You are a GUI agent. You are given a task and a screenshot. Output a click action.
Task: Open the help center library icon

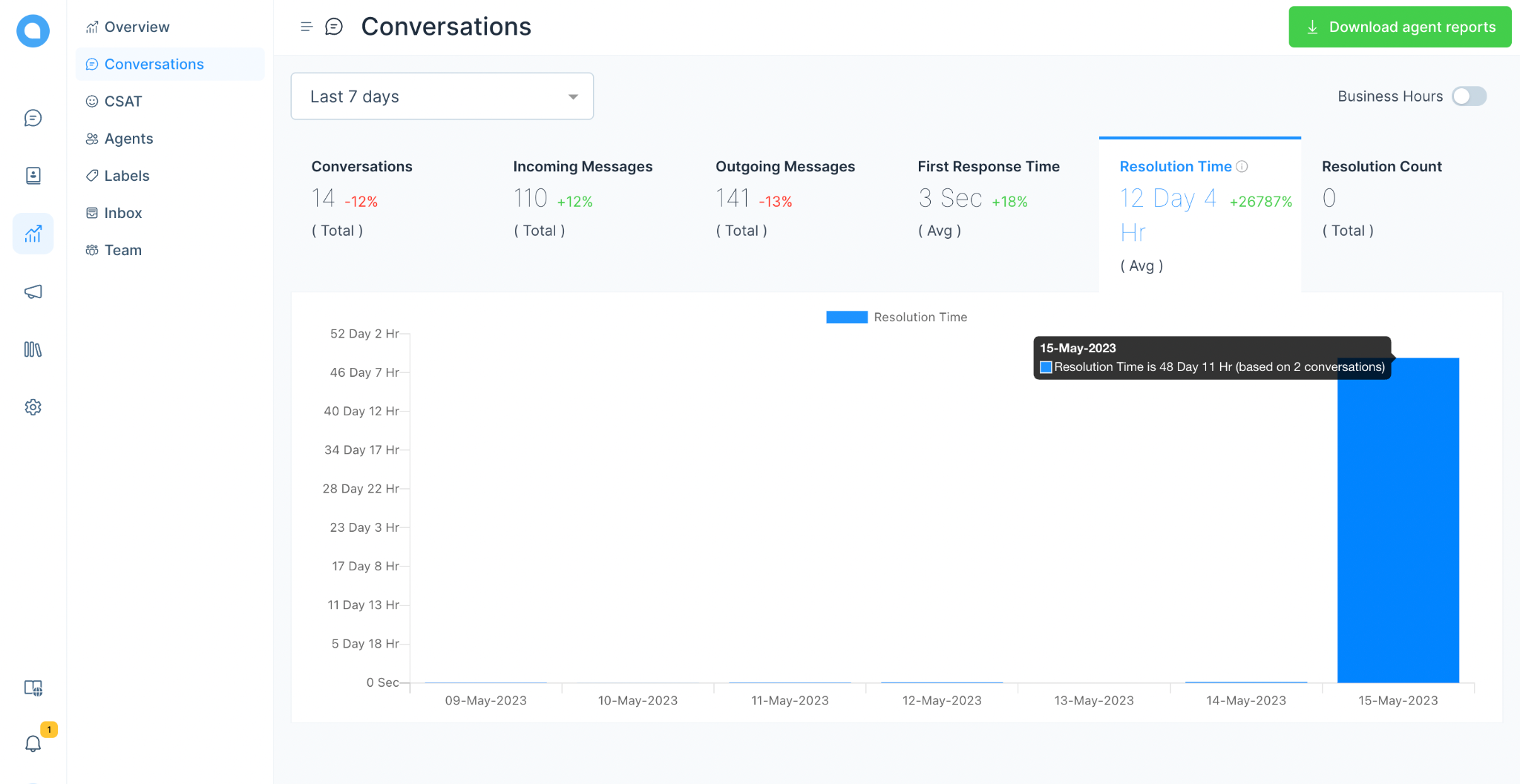[33, 349]
